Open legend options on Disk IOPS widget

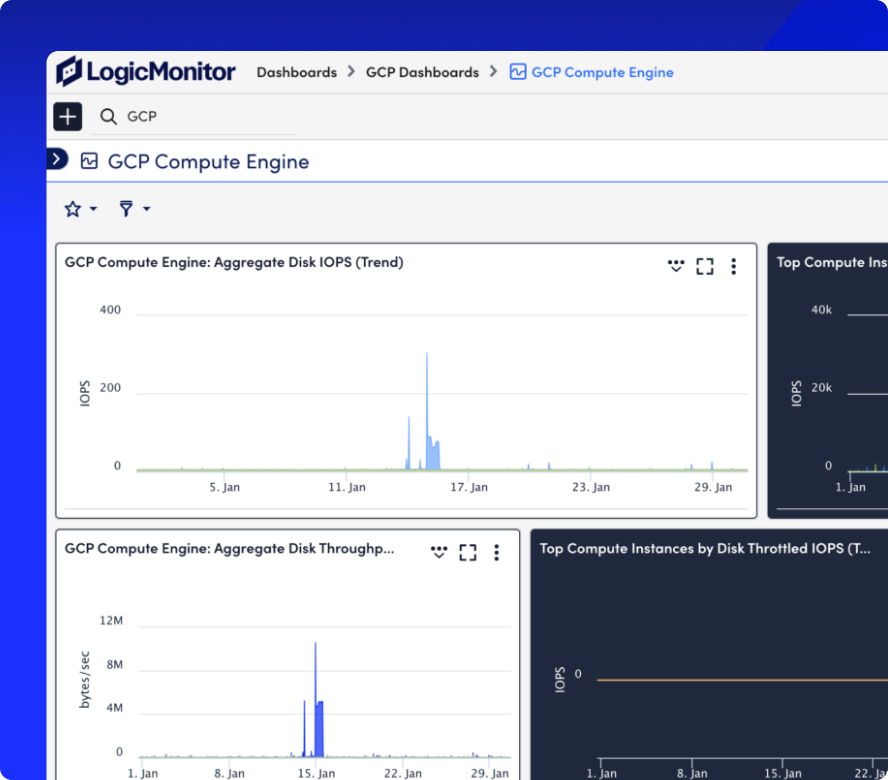click(x=676, y=266)
